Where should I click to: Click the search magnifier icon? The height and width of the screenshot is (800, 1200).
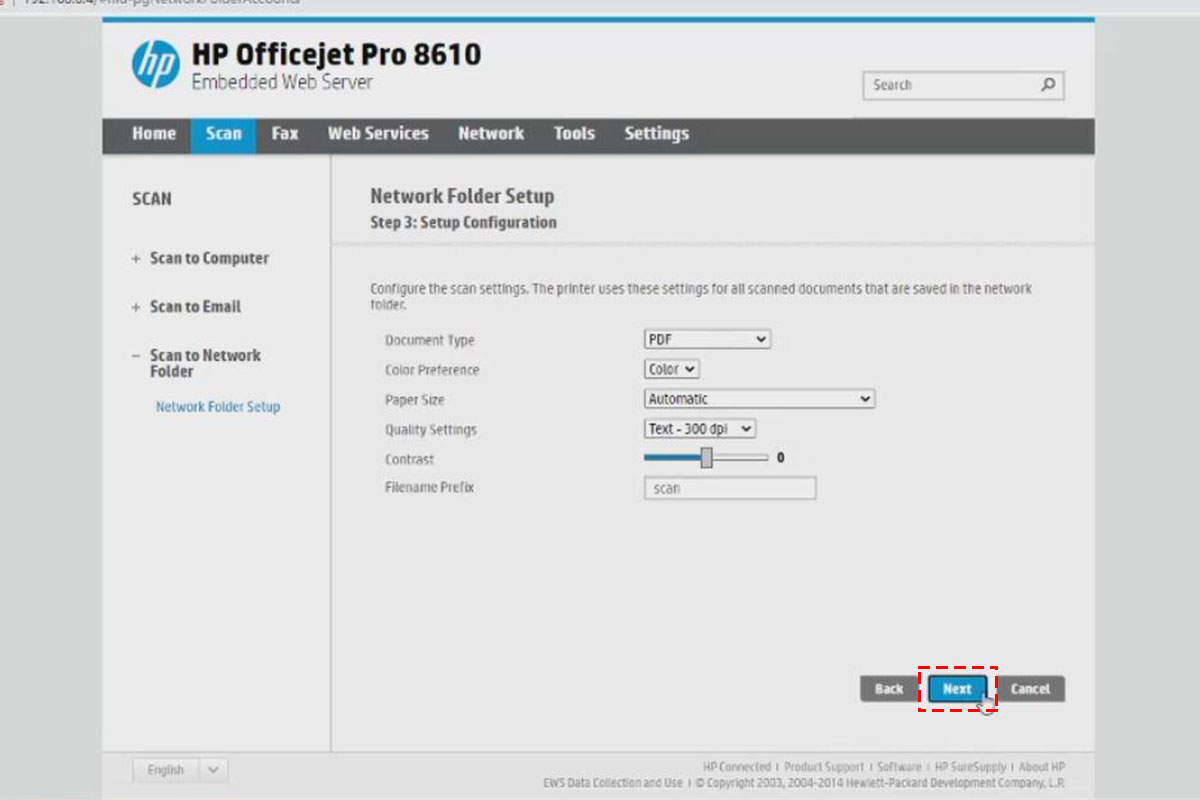coord(1047,85)
